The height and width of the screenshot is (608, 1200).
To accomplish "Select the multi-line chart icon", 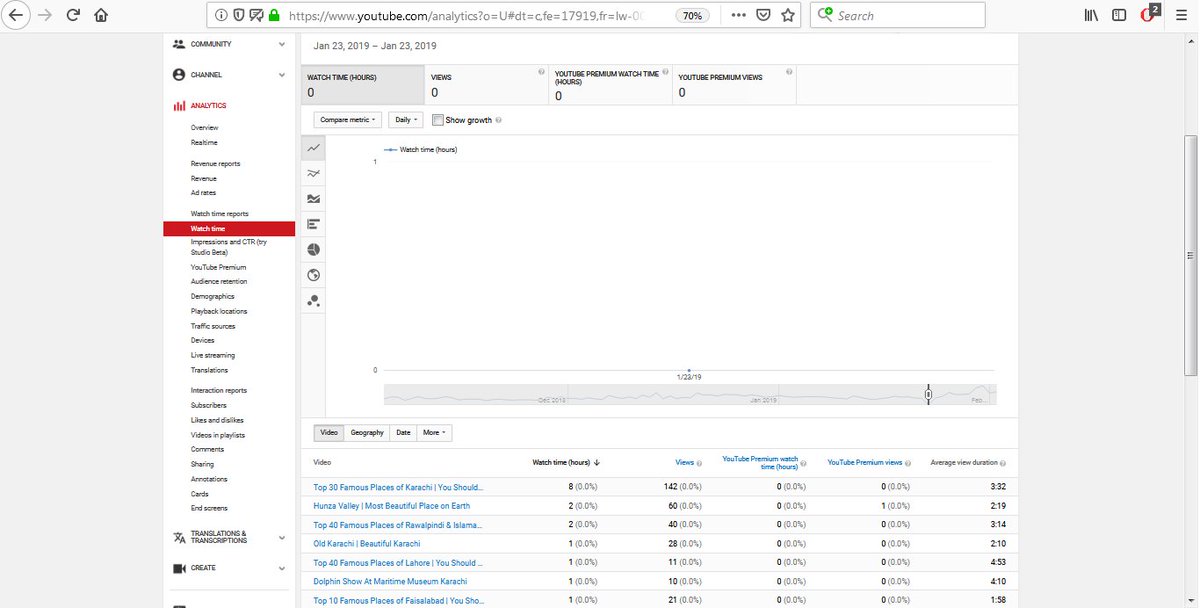I will pos(314,173).
